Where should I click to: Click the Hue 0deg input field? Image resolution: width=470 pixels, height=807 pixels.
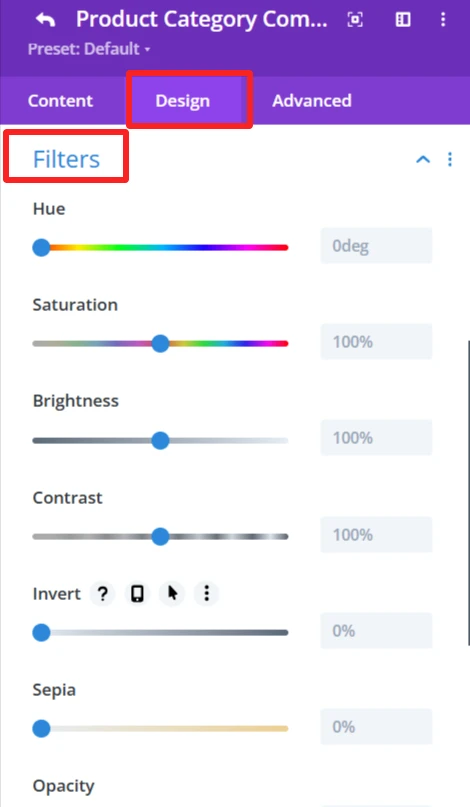point(376,246)
